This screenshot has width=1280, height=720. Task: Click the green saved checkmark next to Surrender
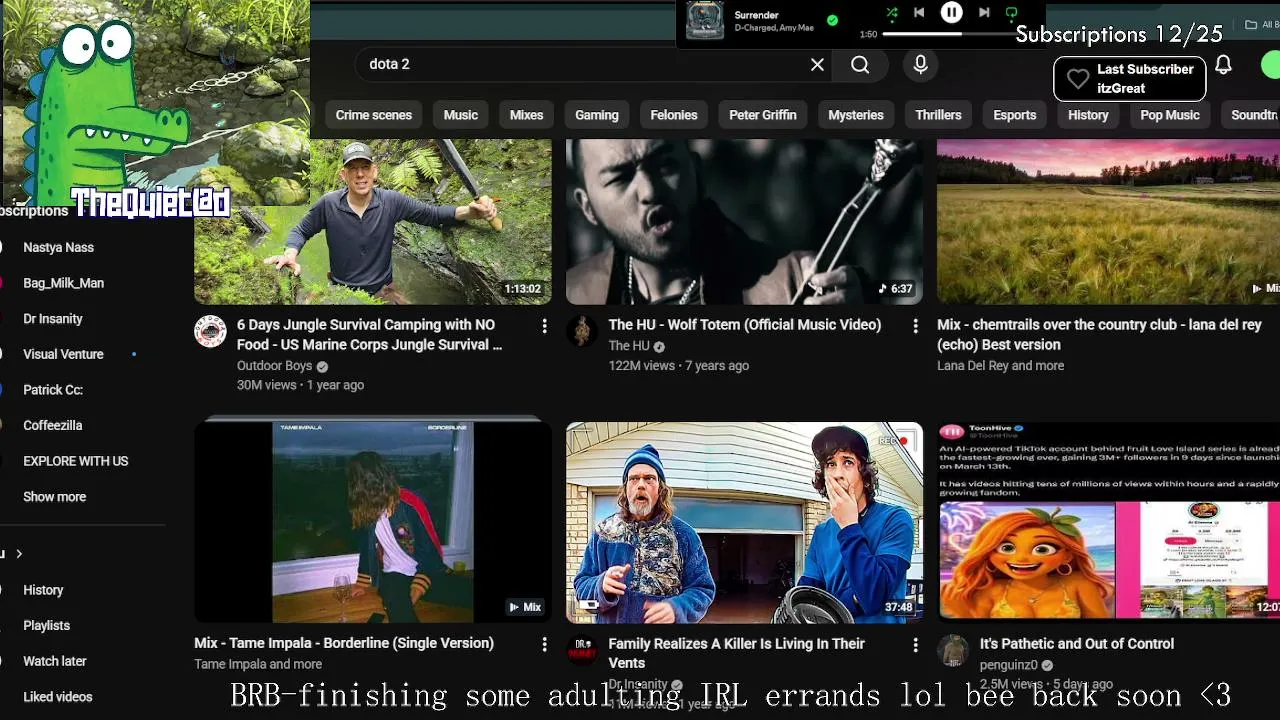(832, 20)
